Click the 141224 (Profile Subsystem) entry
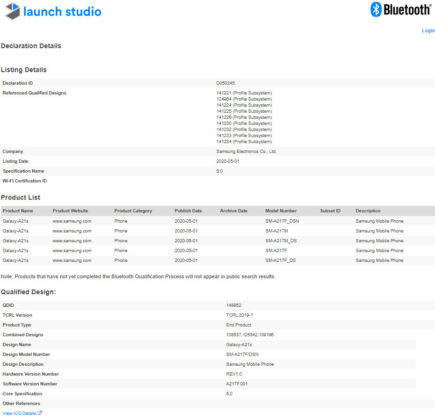This screenshot has width=435, height=420. 244,105
